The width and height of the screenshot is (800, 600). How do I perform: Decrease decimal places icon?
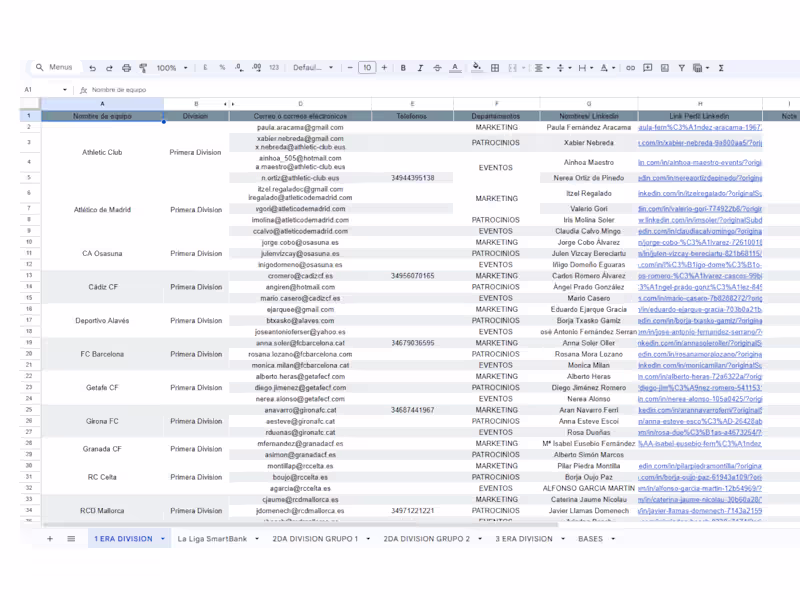point(239,67)
